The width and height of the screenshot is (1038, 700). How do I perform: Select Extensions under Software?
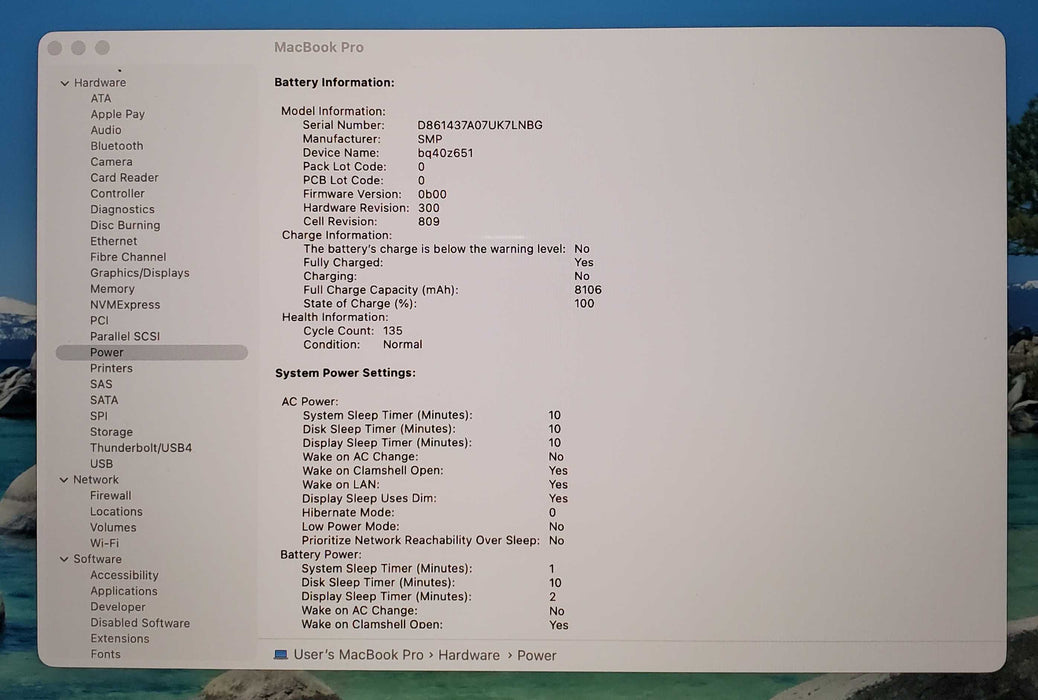[120, 638]
